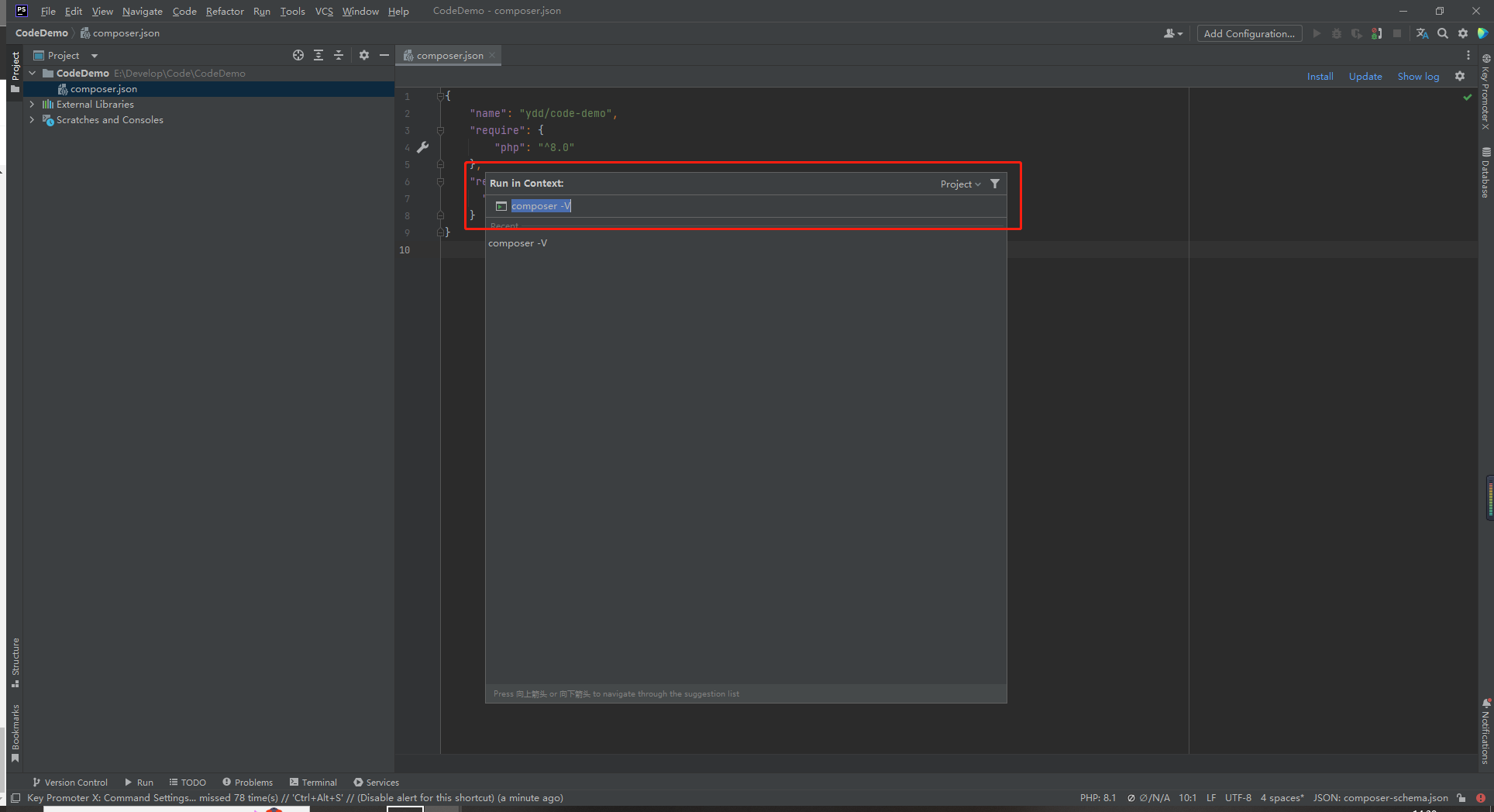Open composer notification bar settings gear
Screen dimensions: 1494x812
[x=1460, y=76]
